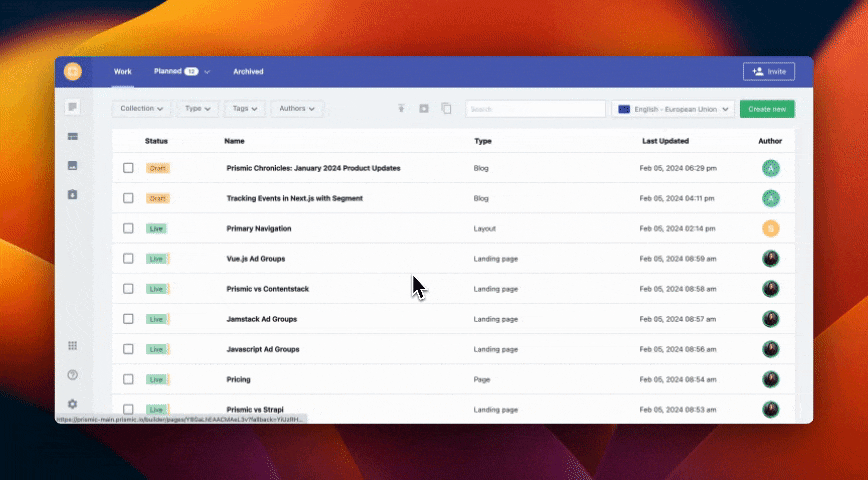The width and height of the screenshot is (868, 480).
Task: Select checkbox for Prismic Chronicles document
Action: click(128, 168)
